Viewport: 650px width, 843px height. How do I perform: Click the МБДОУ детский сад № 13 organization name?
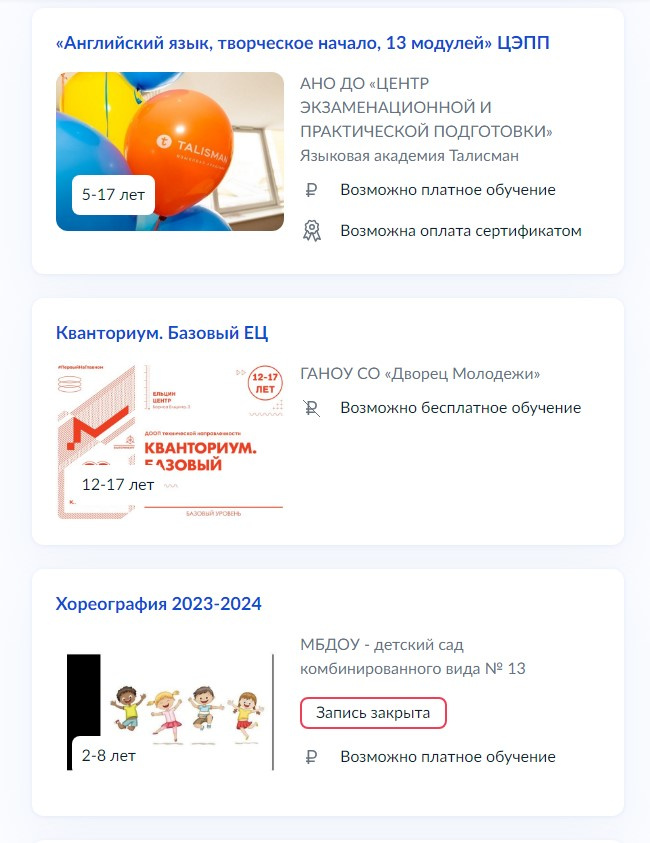413,656
